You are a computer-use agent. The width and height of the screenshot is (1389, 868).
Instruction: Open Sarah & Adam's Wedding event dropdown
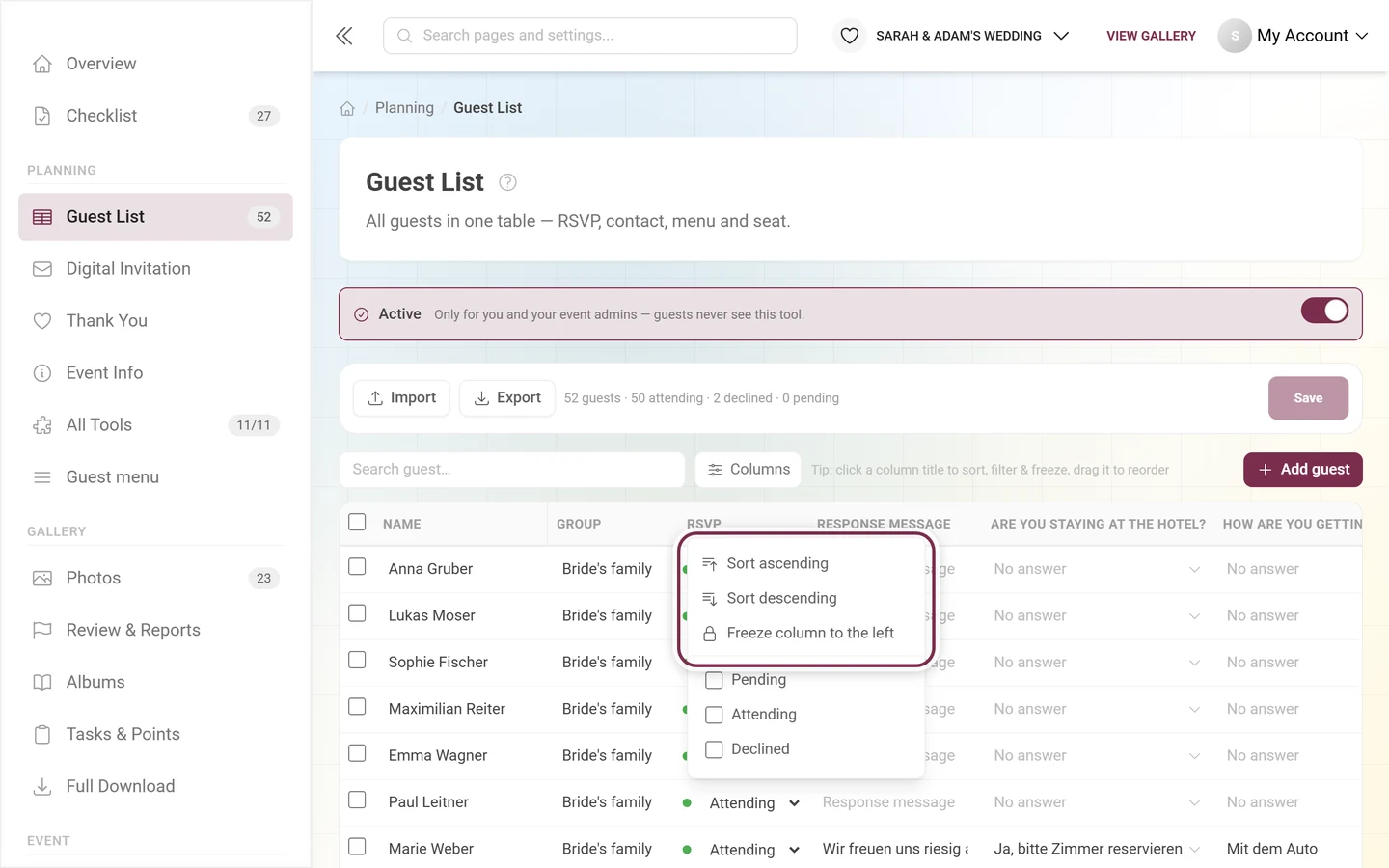coord(972,36)
